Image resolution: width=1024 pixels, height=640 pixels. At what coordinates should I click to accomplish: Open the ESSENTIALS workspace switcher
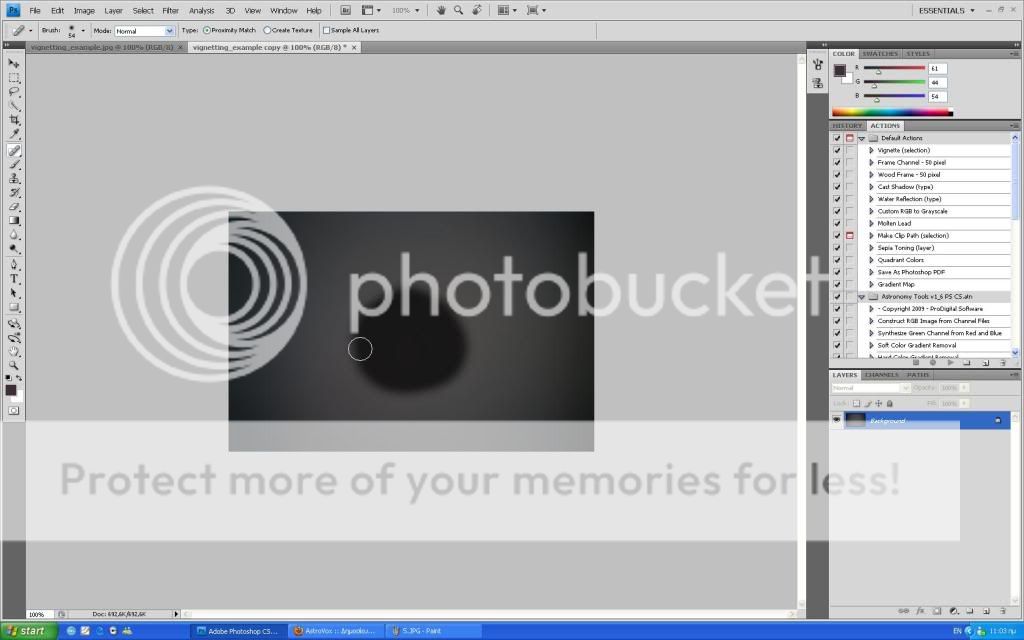tap(946, 10)
